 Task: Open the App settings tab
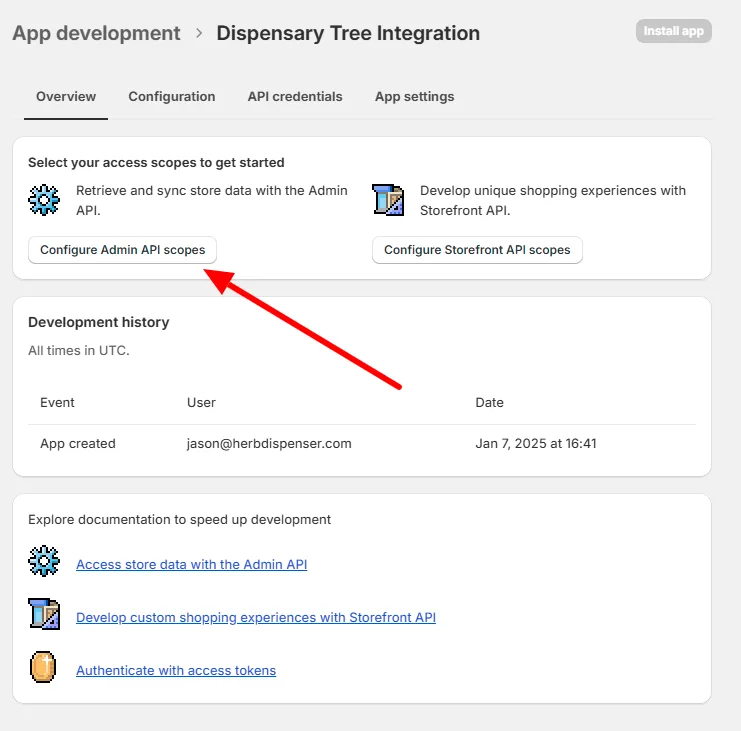pos(414,96)
